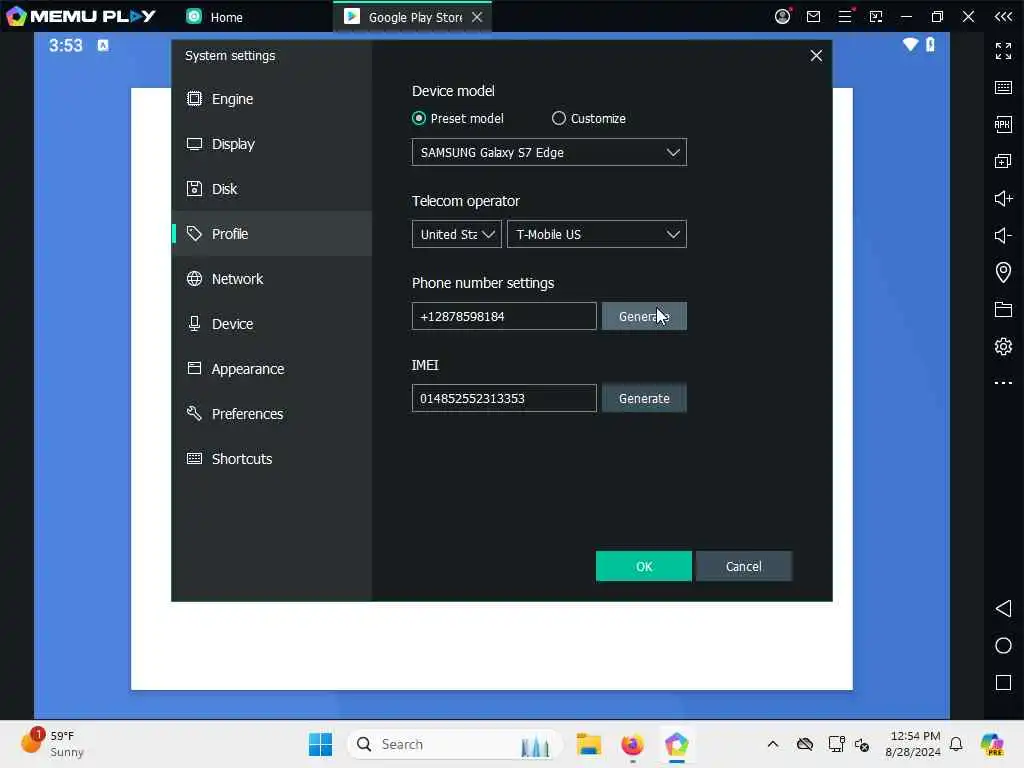Click the MEmu mini window mode icon
This screenshot has height=768, width=1024.
coord(876,16)
